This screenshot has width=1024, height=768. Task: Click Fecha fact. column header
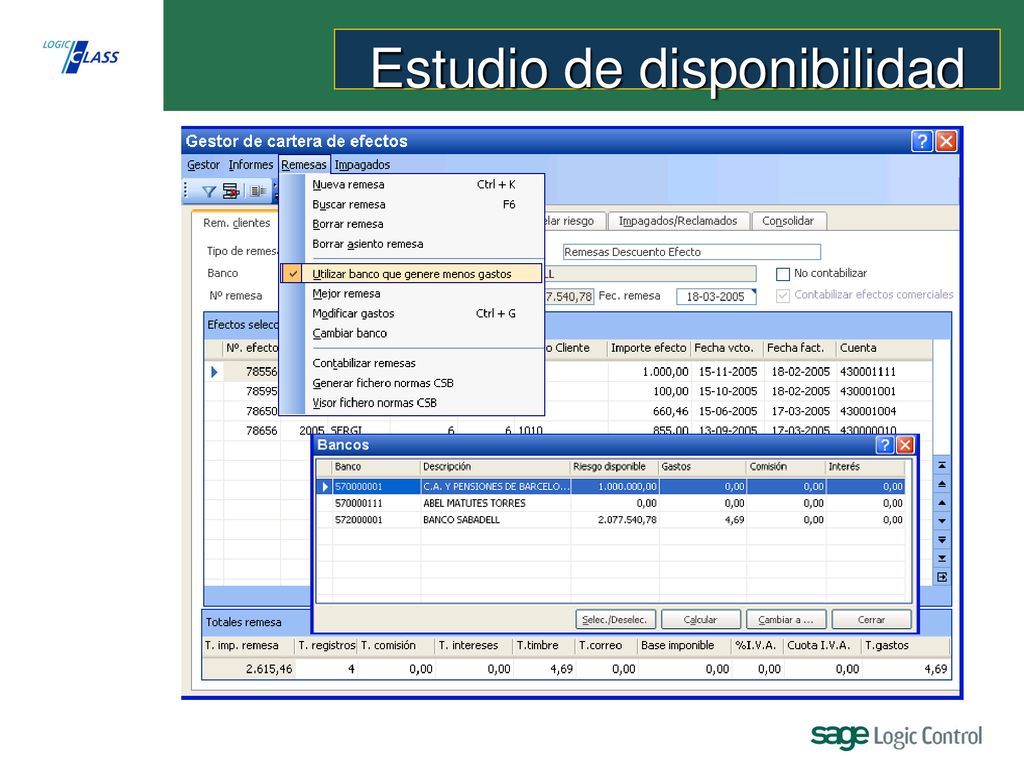tap(799, 348)
